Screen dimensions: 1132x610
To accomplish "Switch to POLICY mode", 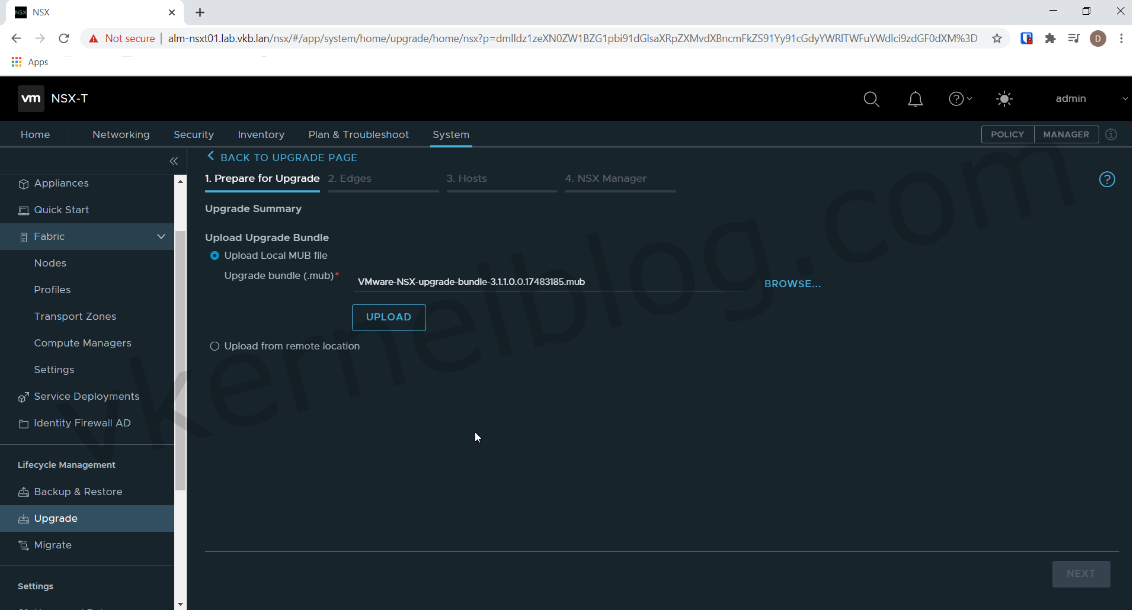I will [1007, 134].
